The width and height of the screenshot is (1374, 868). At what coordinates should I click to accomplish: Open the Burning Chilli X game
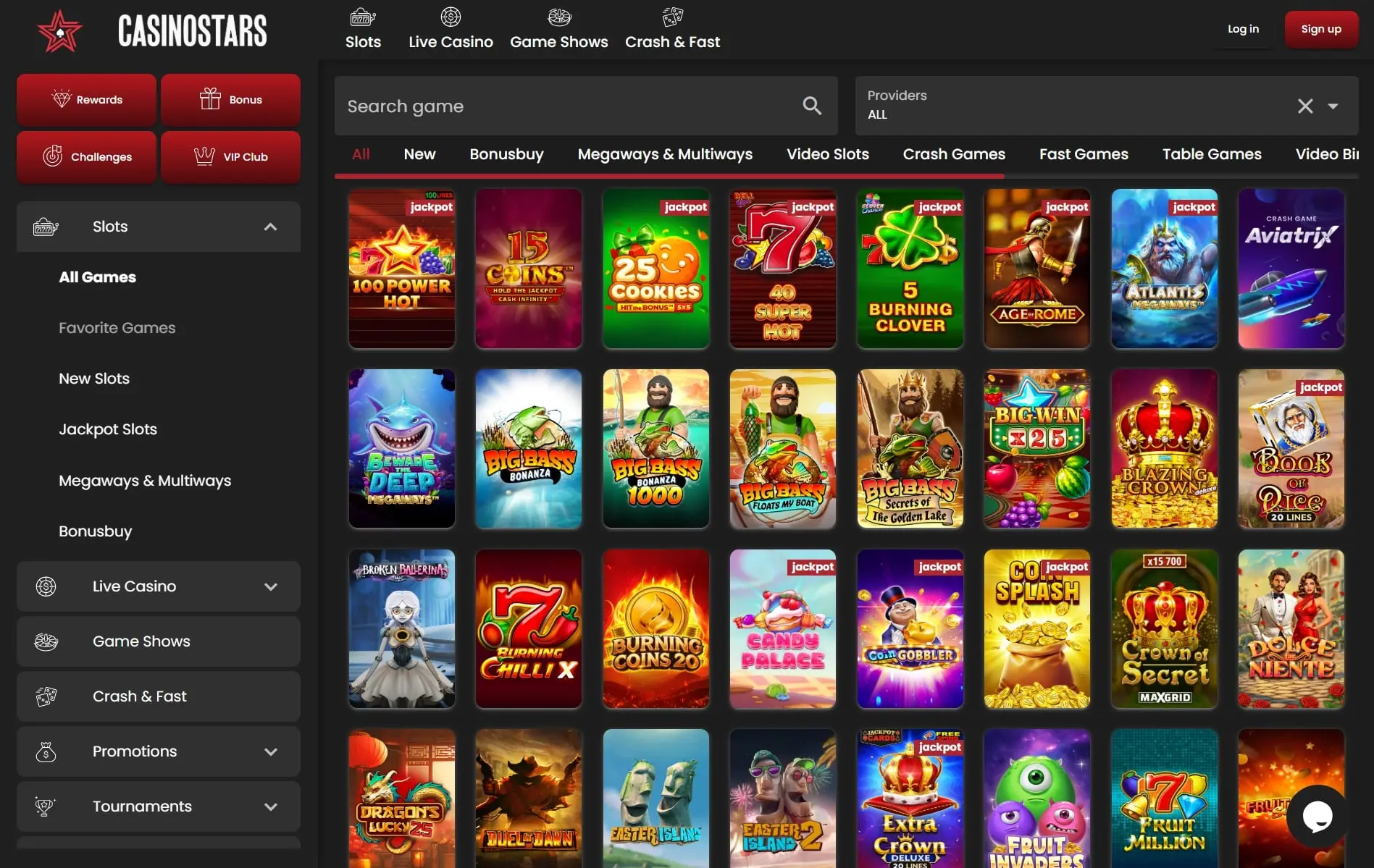tap(529, 629)
